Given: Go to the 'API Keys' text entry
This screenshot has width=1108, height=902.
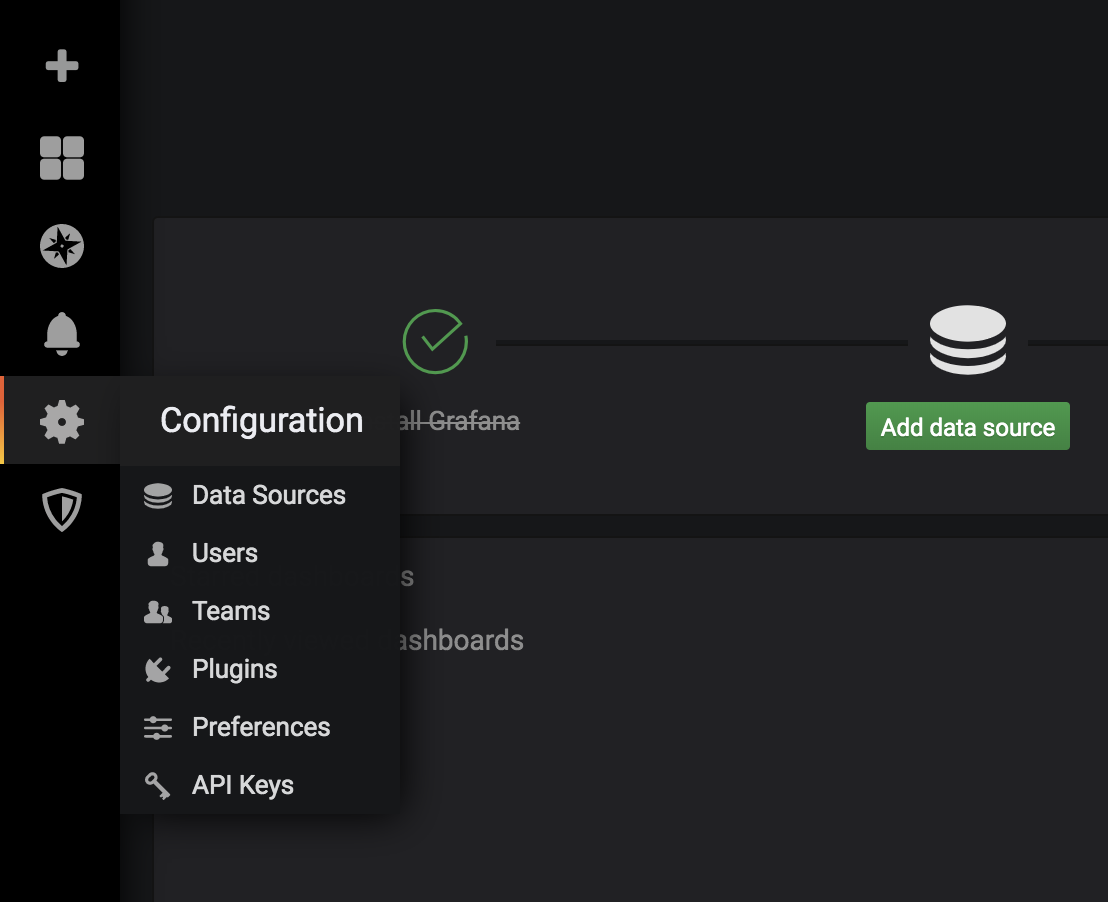Looking at the screenshot, I should [243, 786].
